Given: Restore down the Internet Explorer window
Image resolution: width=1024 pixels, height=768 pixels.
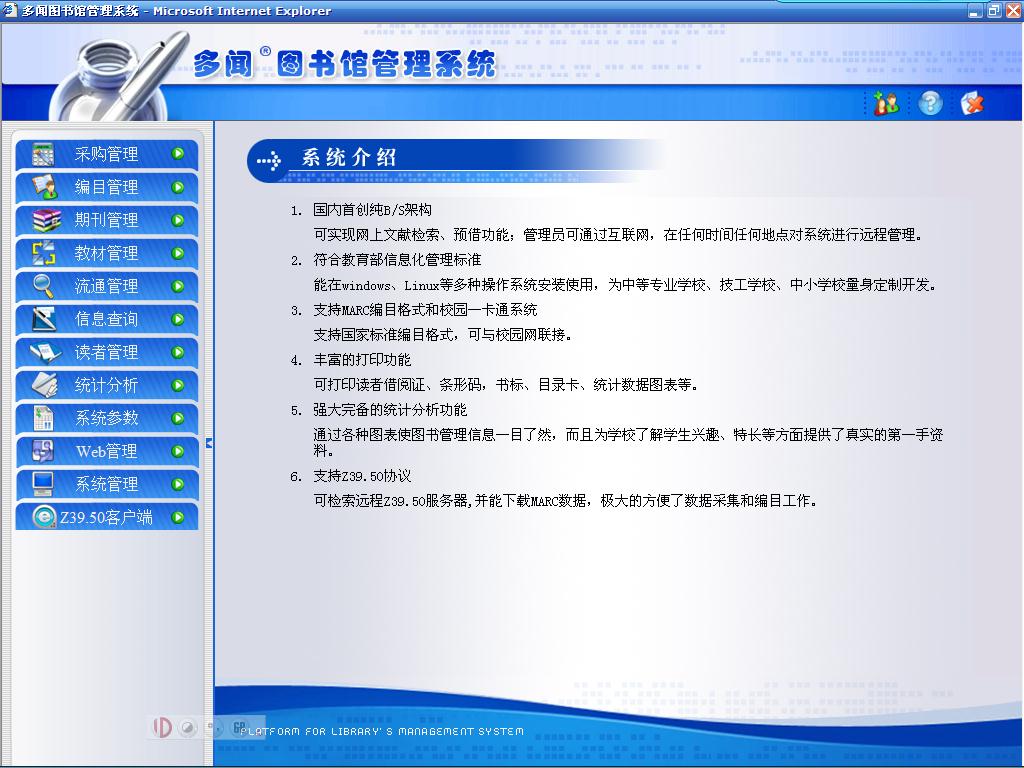Looking at the screenshot, I should click(x=993, y=10).
